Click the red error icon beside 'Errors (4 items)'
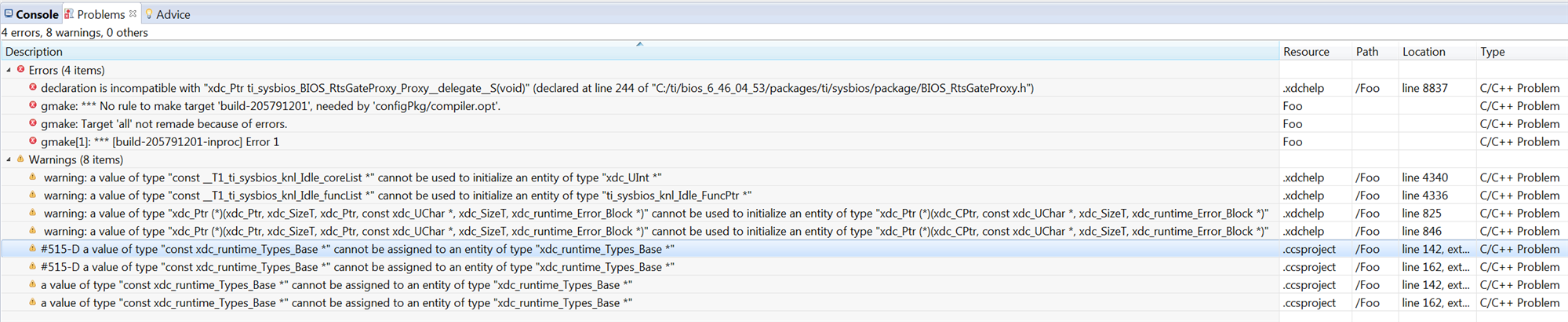The image size is (1568, 322). point(21,70)
